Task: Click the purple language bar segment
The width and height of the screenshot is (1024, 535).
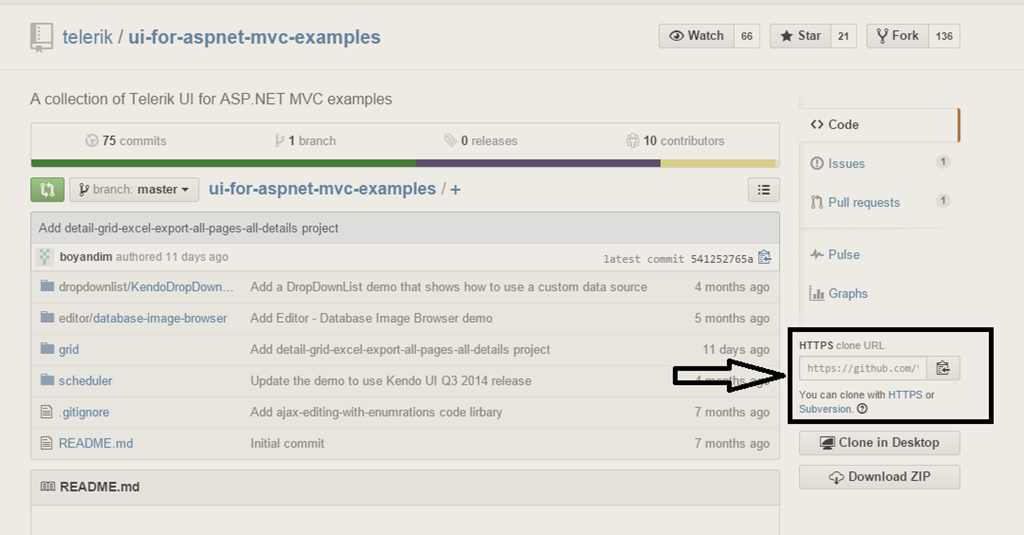Action: 538,163
